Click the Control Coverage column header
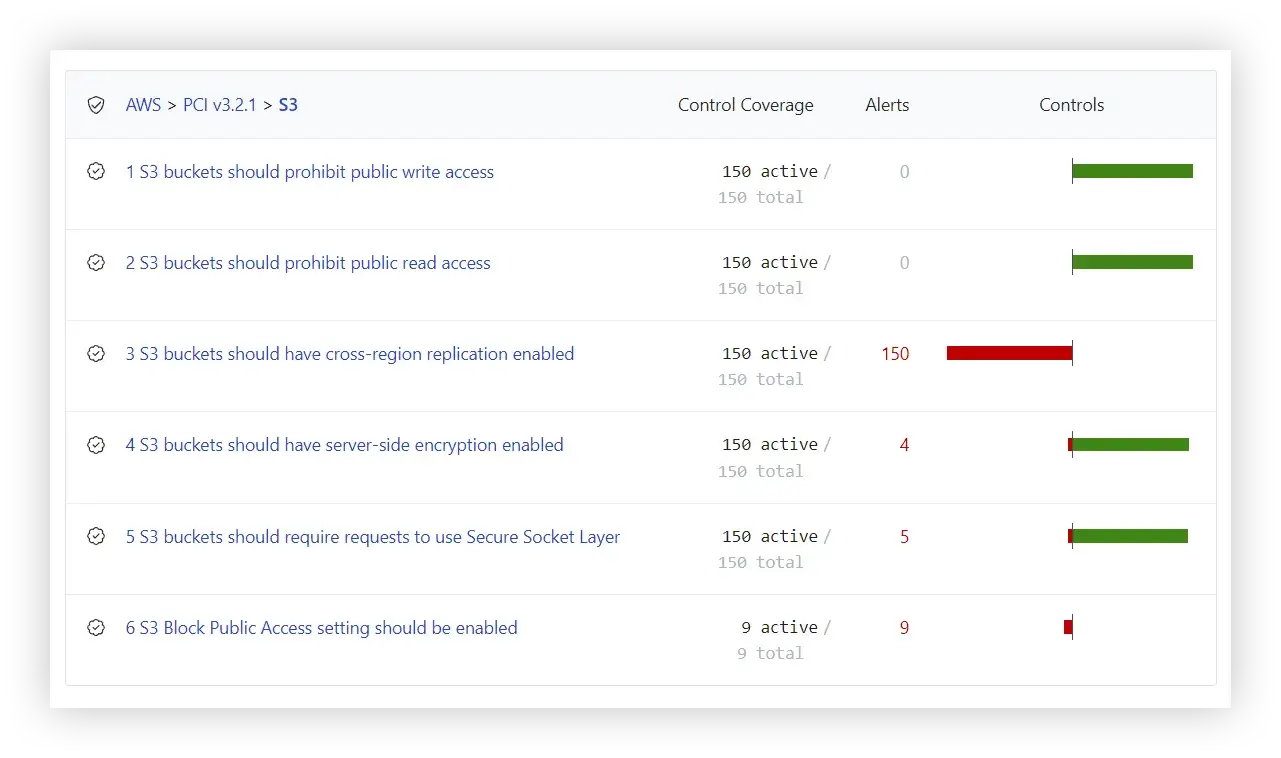Image resolution: width=1281 pixels, height=758 pixels. [746, 105]
